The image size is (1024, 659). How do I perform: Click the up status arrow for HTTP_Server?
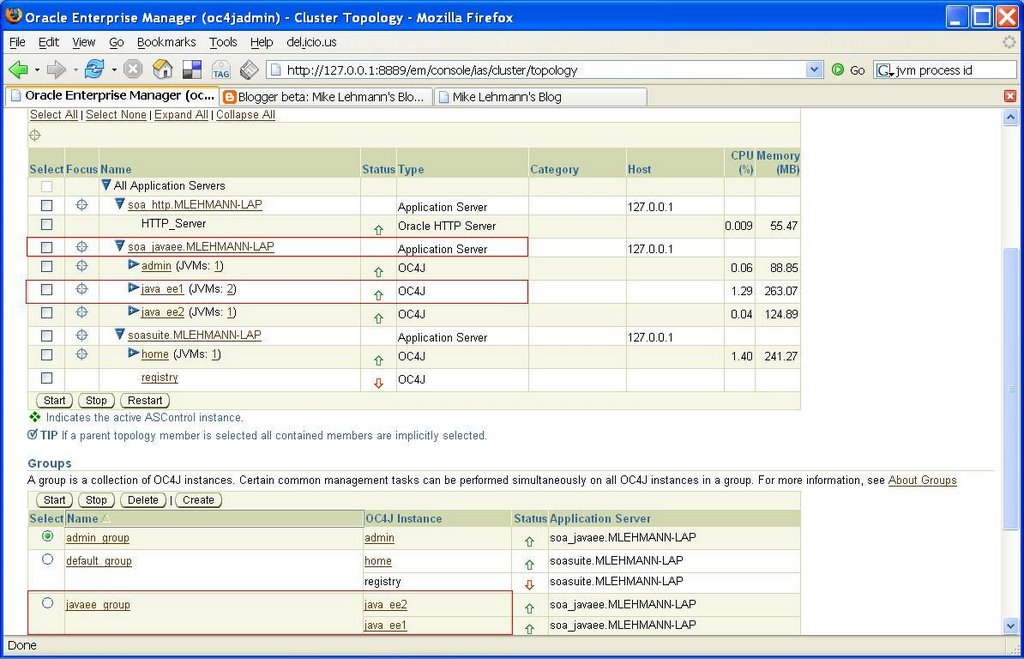(x=378, y=230)
